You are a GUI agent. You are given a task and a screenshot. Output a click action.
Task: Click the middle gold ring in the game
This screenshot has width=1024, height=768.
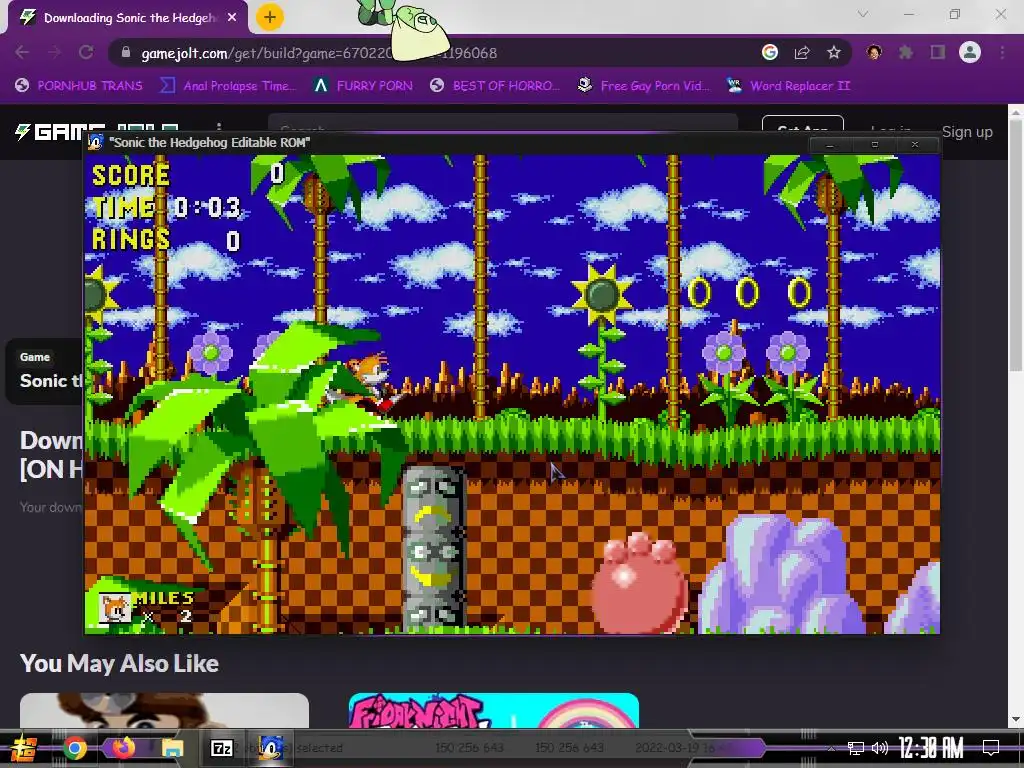click(748, 293)
